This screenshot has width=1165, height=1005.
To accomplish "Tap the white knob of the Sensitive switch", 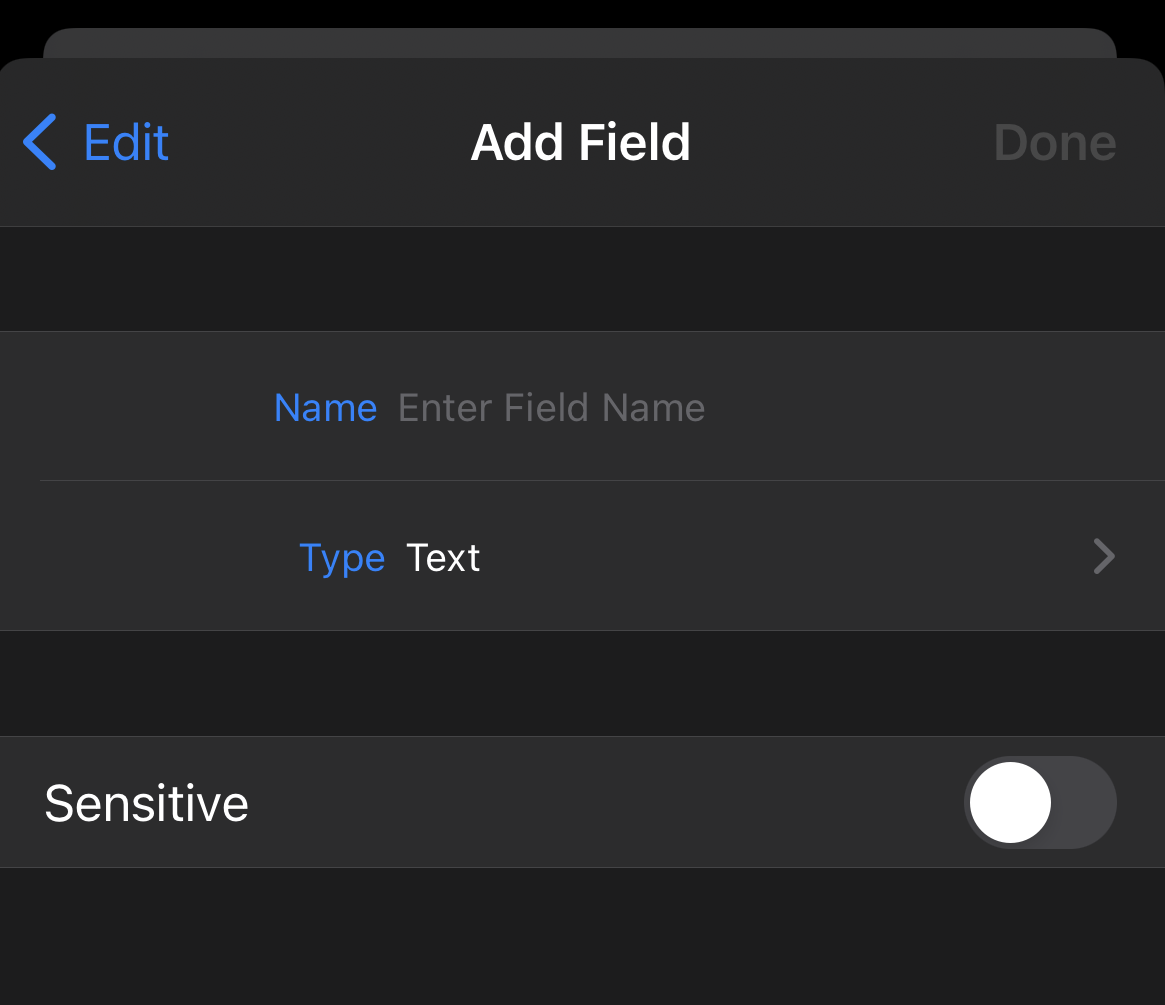I will tap(1010, 802).
